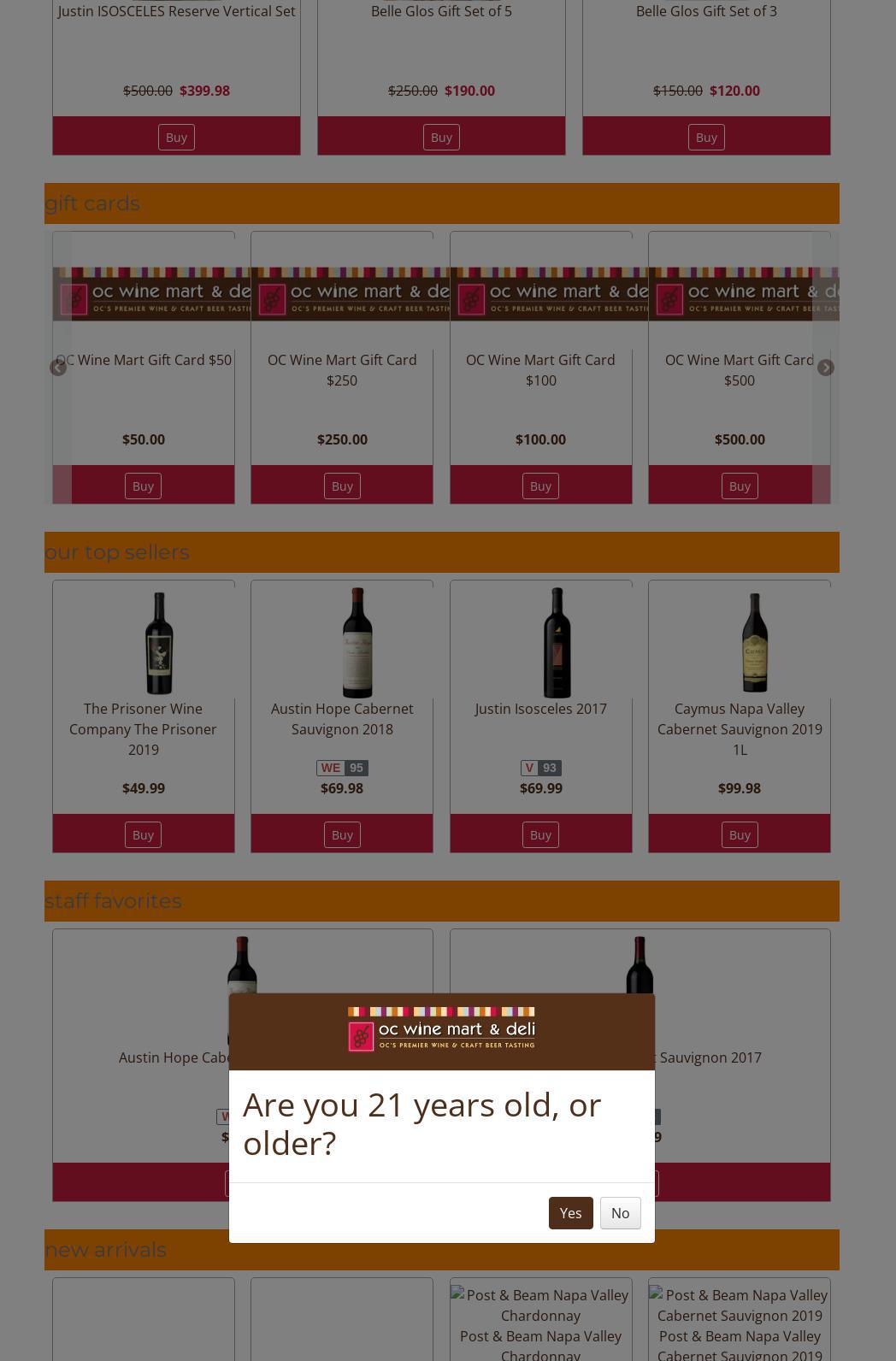The height and width of the screenshot is (1361, 896).
Task: Click OC Wine Mart logo in age dialog
Action: pos(441,1030)
